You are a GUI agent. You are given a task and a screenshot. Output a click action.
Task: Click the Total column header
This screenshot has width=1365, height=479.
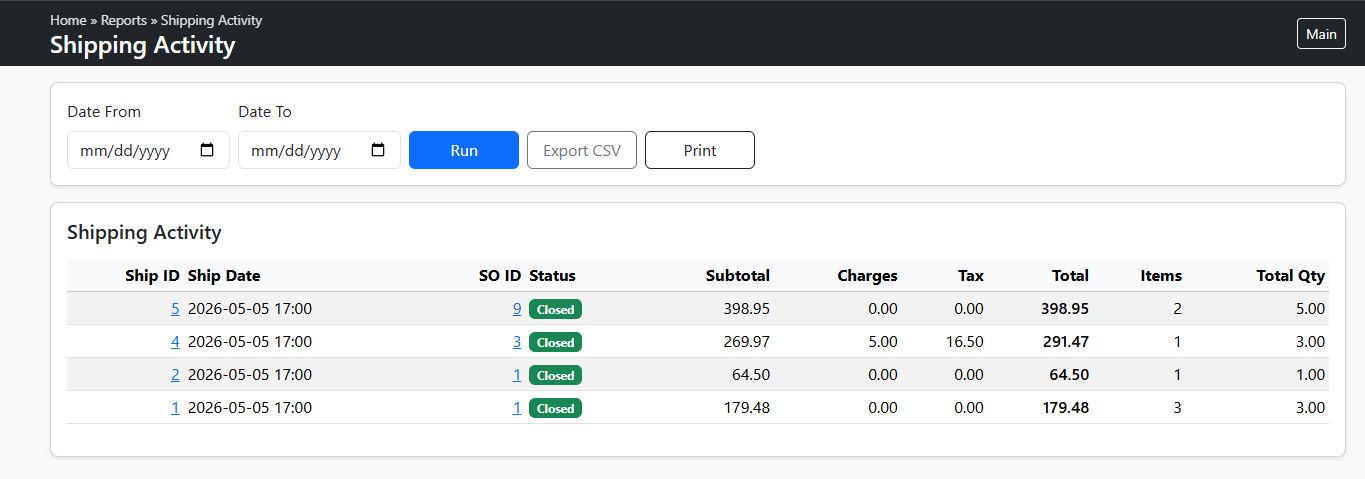(1070, 275)
